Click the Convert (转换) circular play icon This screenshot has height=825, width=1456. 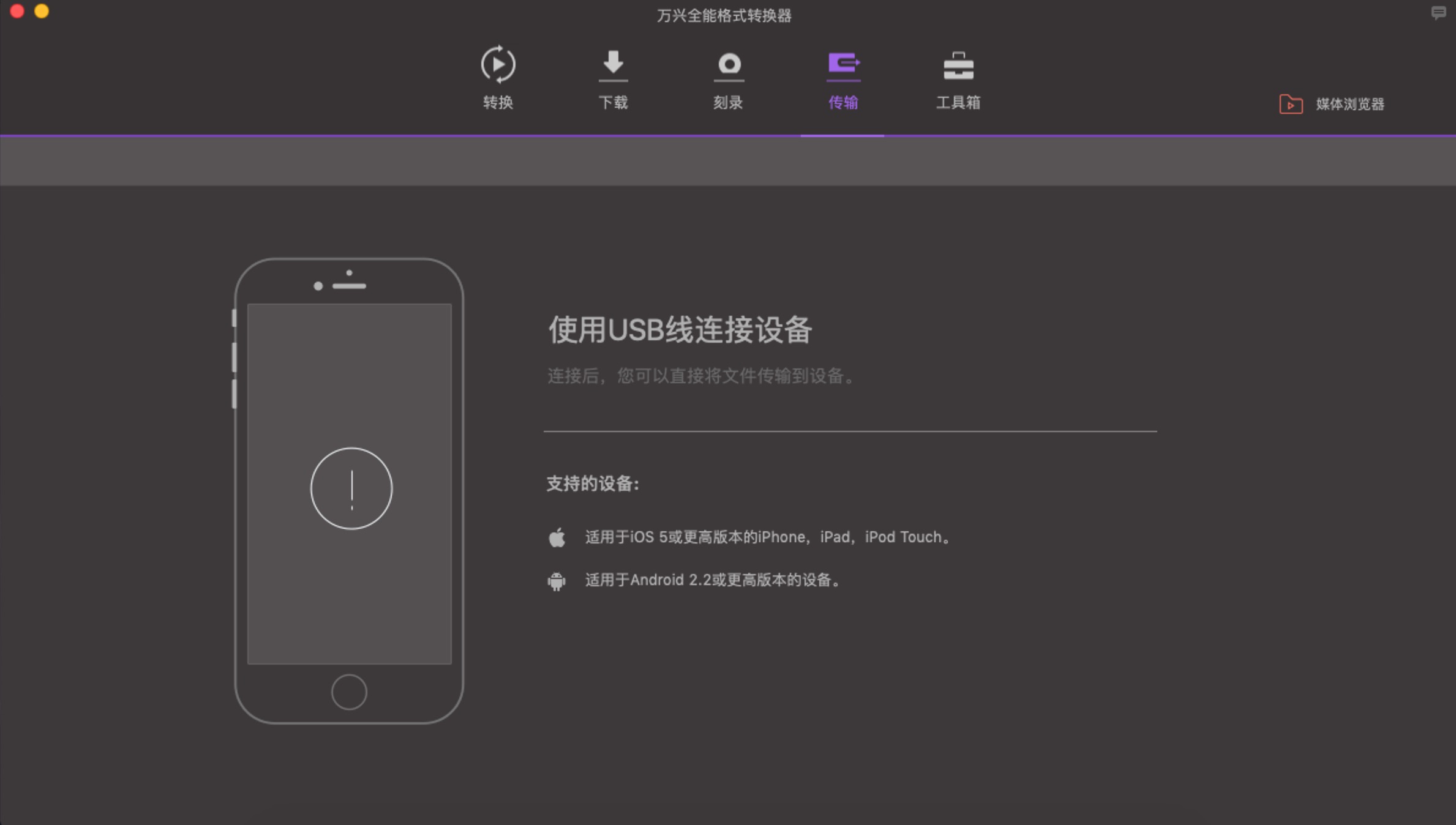tap(498, 64)
